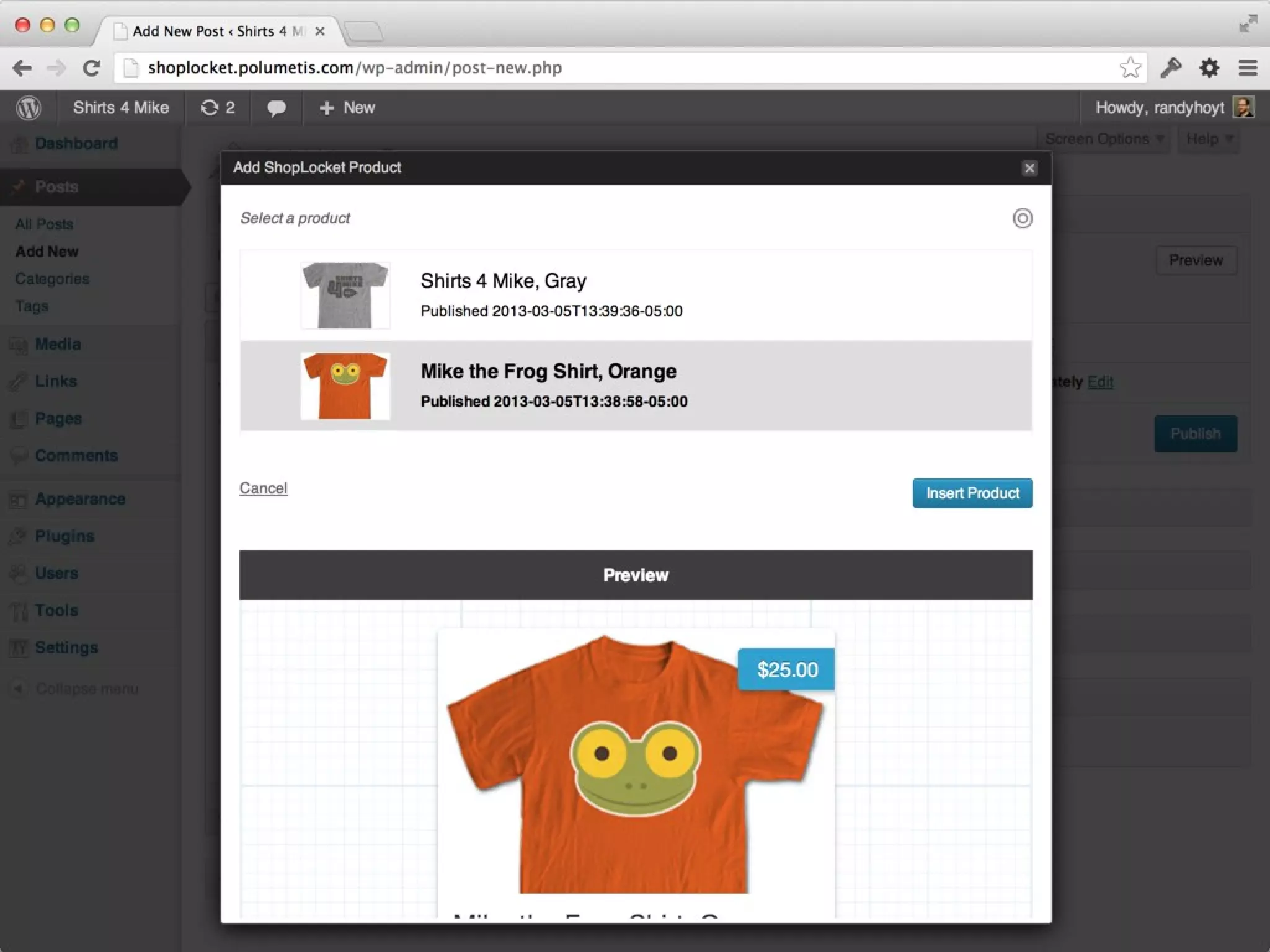
Task: Click the key icon in browser toolbar
Action: pyautogui.click(x=1171, y=68)
